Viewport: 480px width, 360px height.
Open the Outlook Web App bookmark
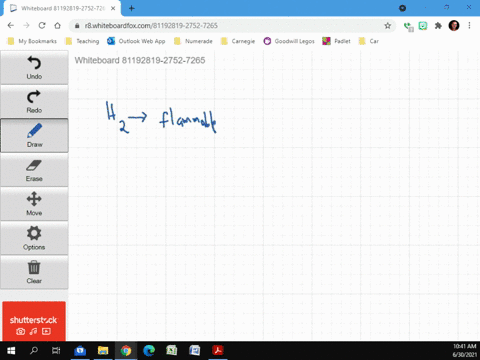click(136, 41)
